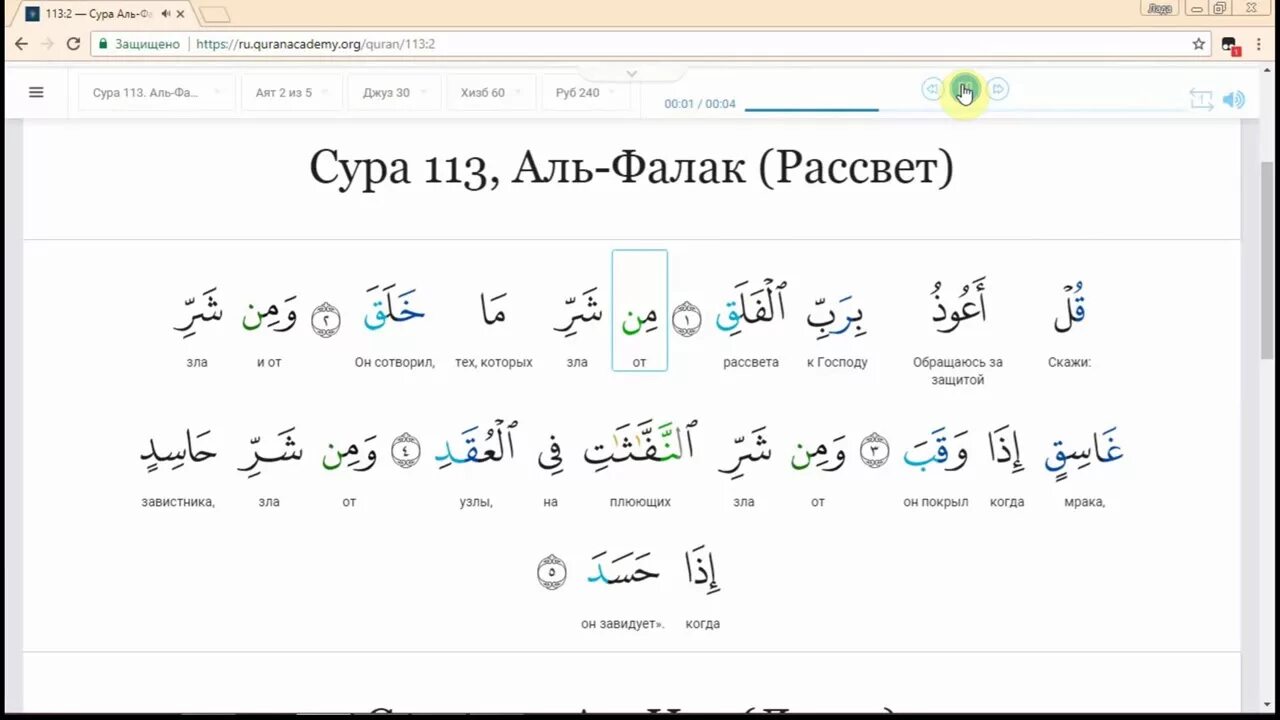The width and height of the screenshot is (1280, 720).
Task: Open the browser extension icon
Action: [x=1230, y=45]
